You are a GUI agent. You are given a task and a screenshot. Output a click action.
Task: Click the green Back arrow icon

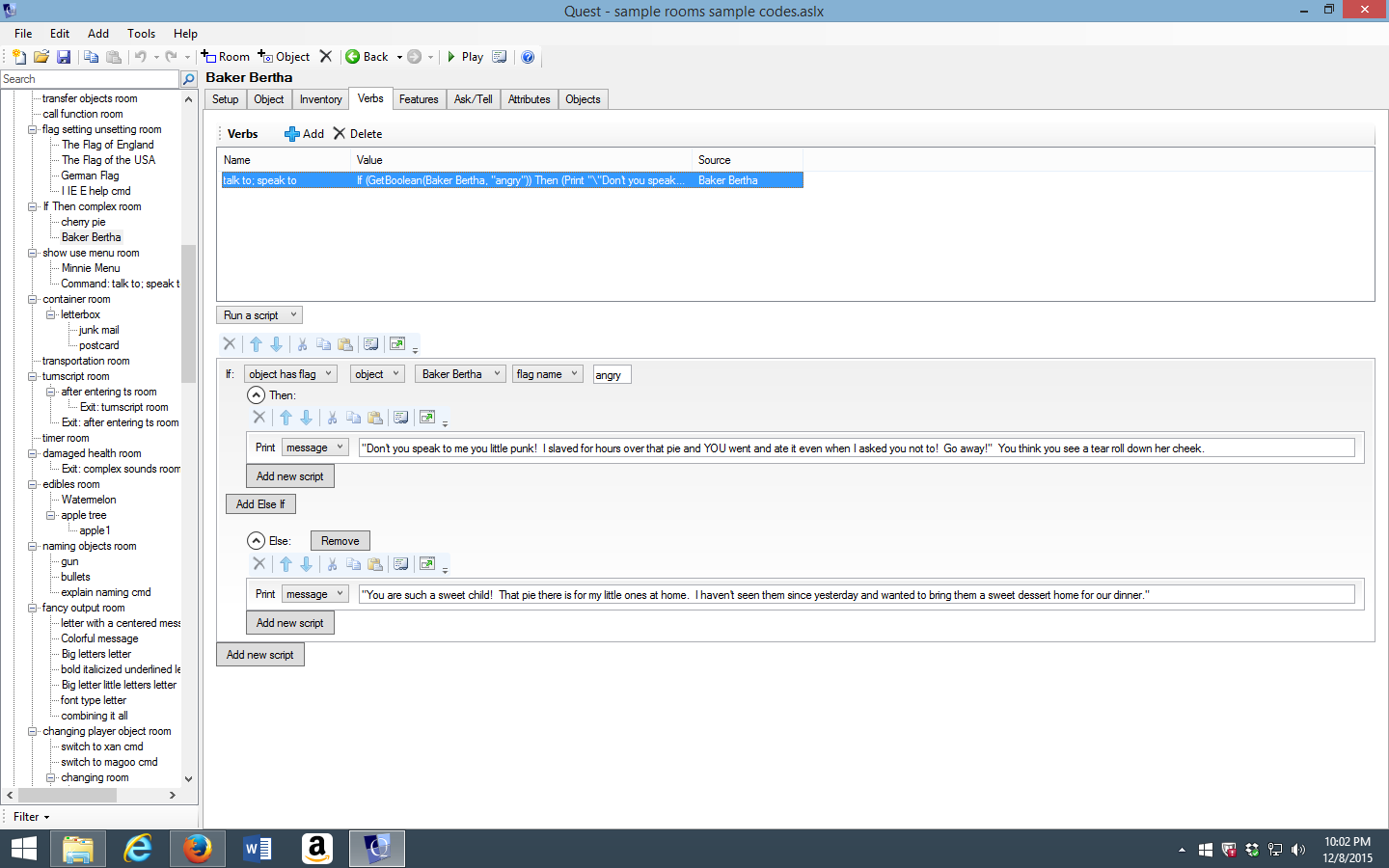pos(353,57)
